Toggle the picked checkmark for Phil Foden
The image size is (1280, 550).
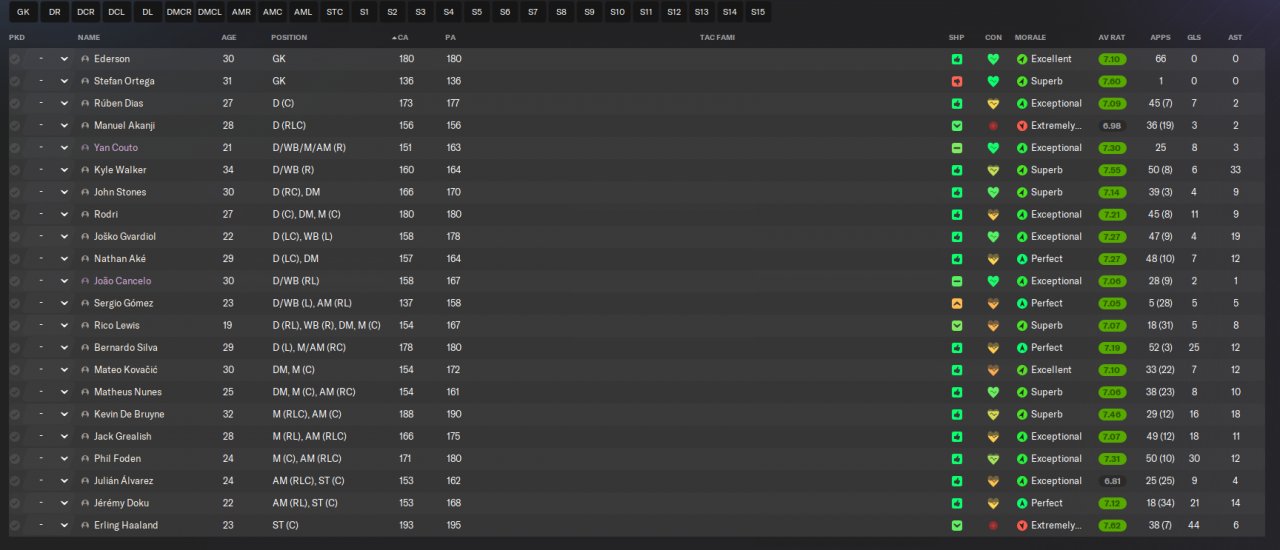[x=14, y=458]
